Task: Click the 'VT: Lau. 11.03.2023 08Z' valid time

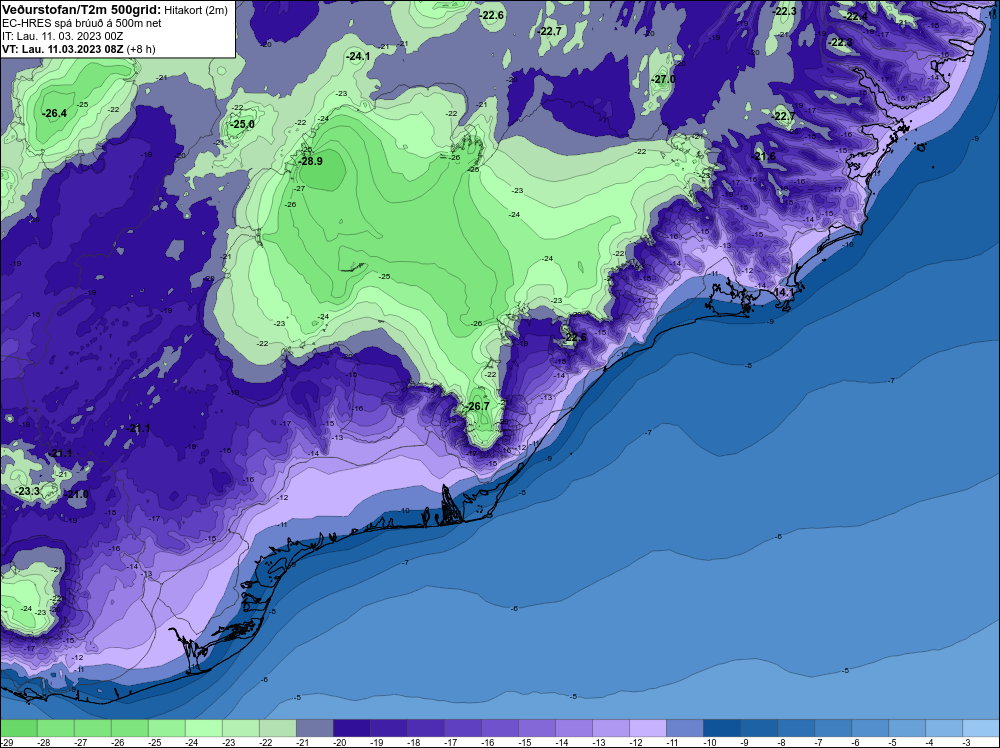Action: tap(63, 48)
